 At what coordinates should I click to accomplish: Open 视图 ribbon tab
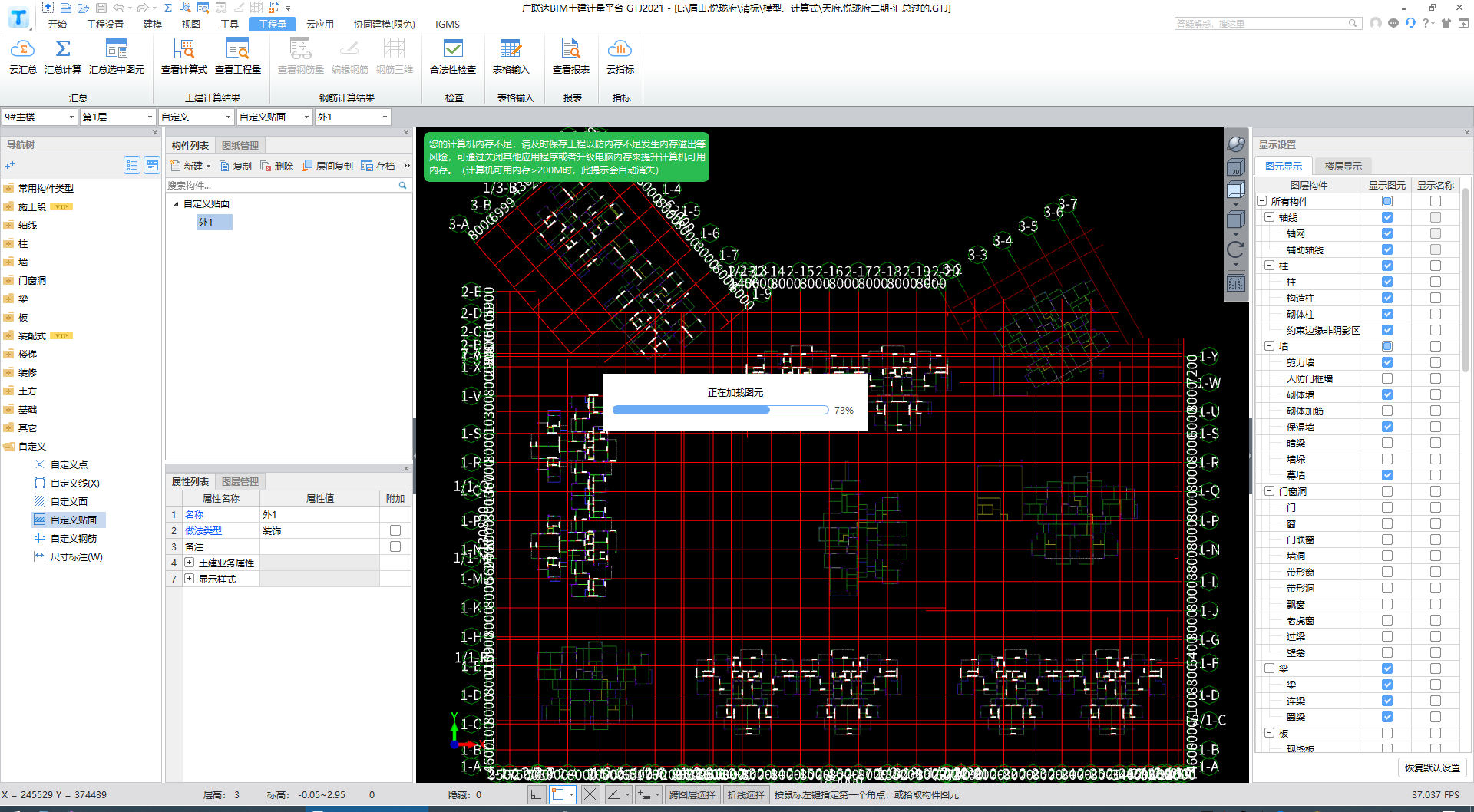[x=191, y=24]
